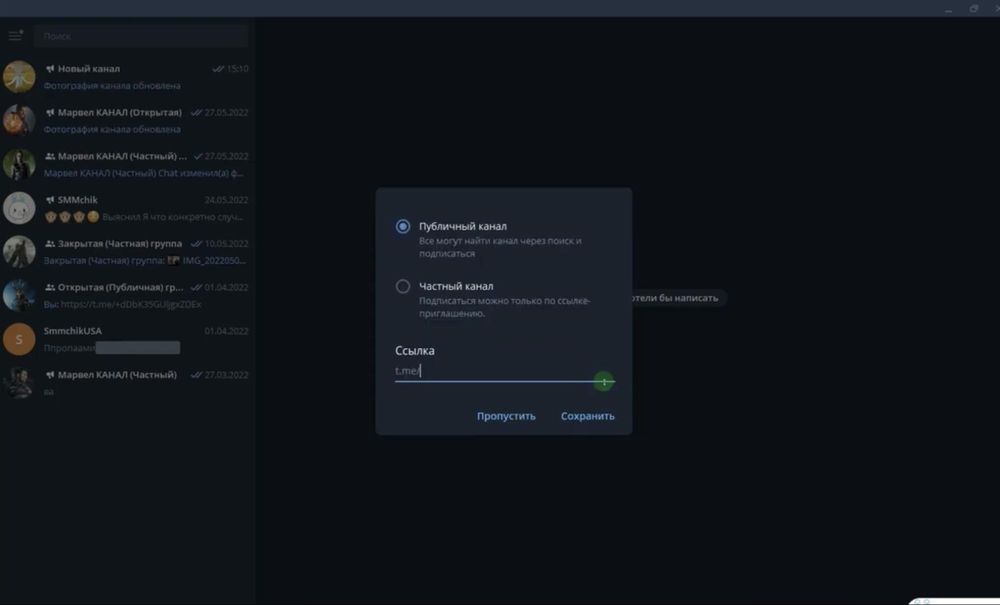
Task: Click the Закрытая (Частная) группа avatar
Action: pos(19,251)
